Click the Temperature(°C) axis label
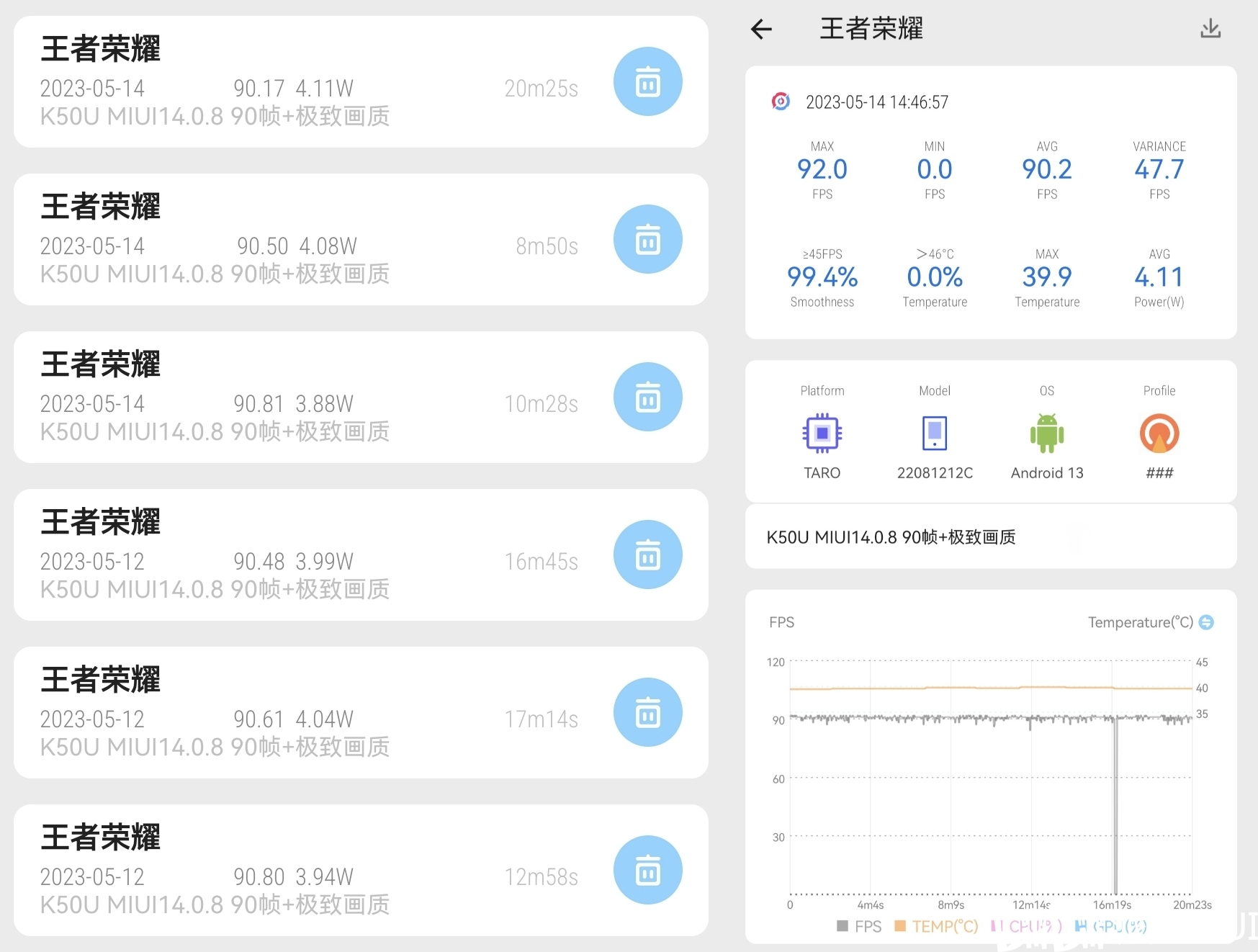The image size is (1258, 952). point(1141,622)
